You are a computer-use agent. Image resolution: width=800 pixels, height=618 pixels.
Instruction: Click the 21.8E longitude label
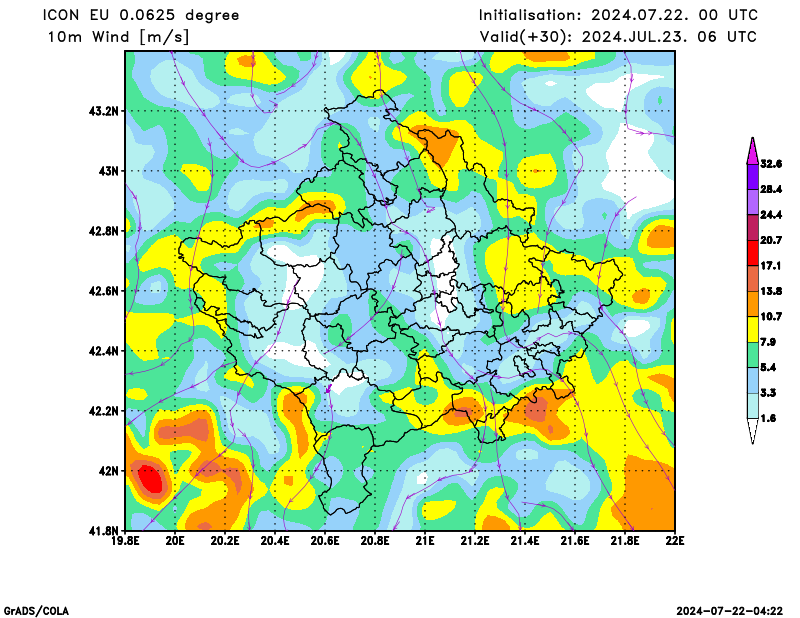(625, 541)
